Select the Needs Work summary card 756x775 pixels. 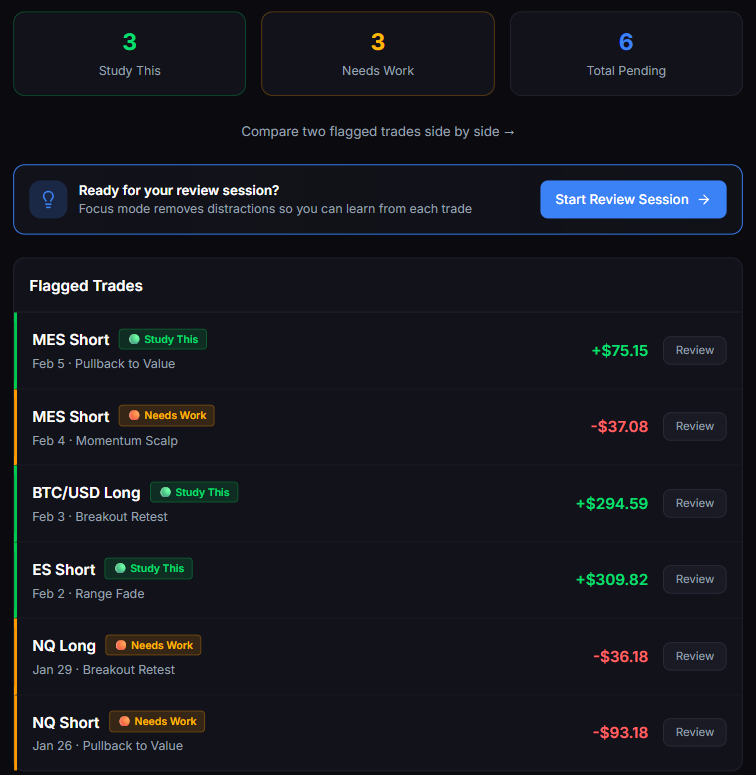click(378, 54)
